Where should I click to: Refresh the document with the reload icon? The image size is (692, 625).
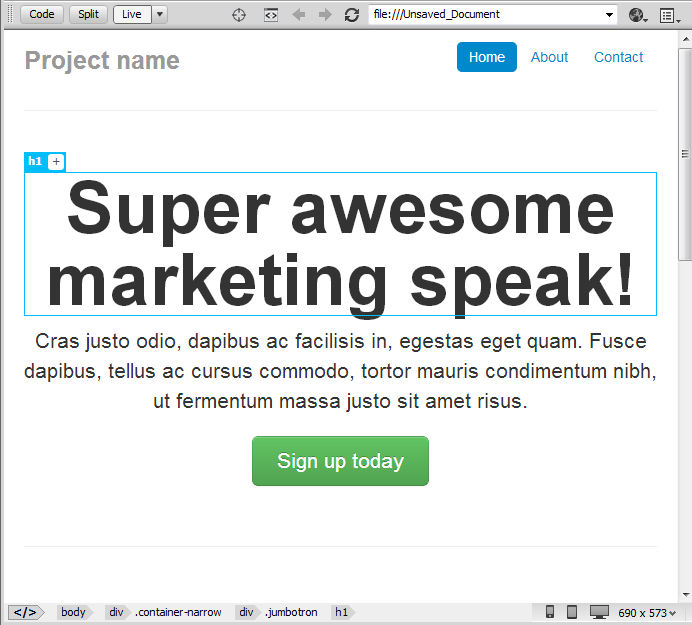(352, 15)
